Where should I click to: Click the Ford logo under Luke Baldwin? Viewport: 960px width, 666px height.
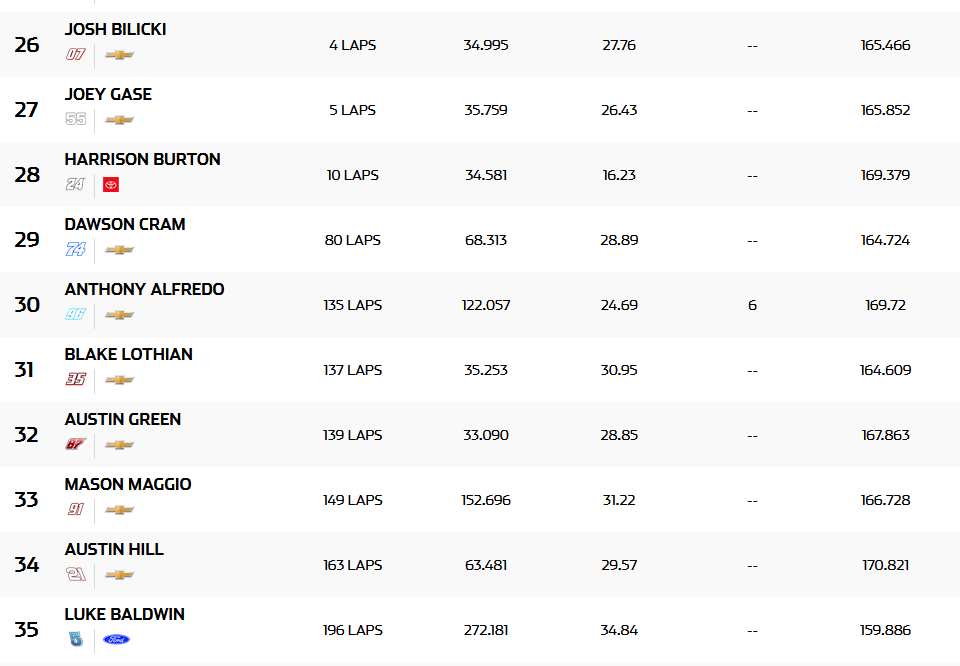pos(116,639)
